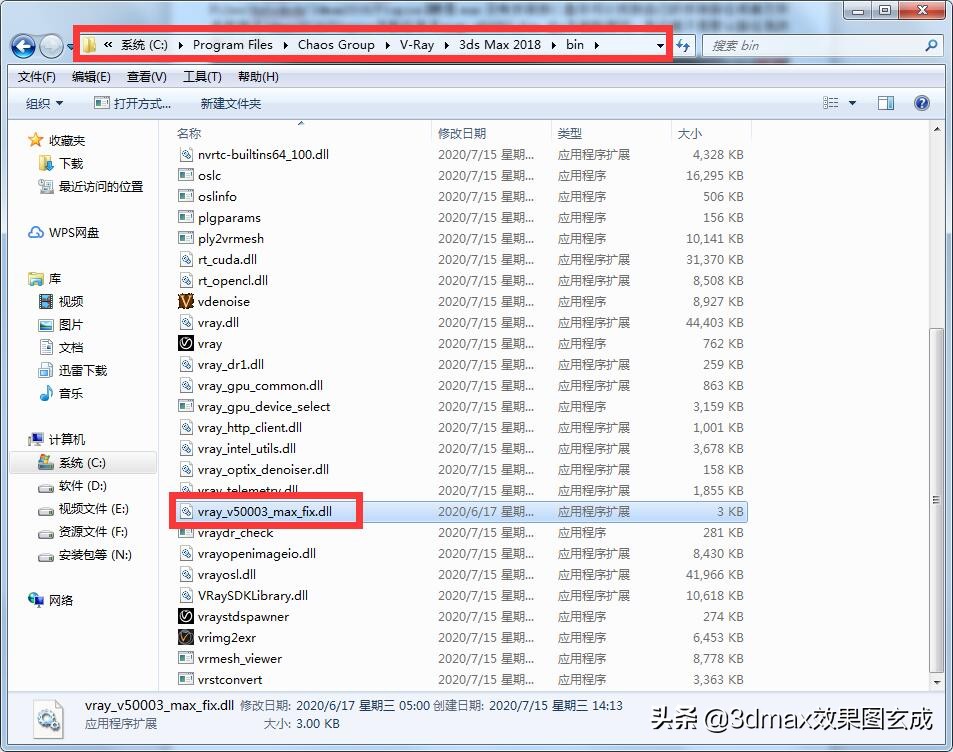Image resolution: width=953 pixels, height=752 pixels.
Task: Expand the arrow after Program Files
Action: [285, 45]
